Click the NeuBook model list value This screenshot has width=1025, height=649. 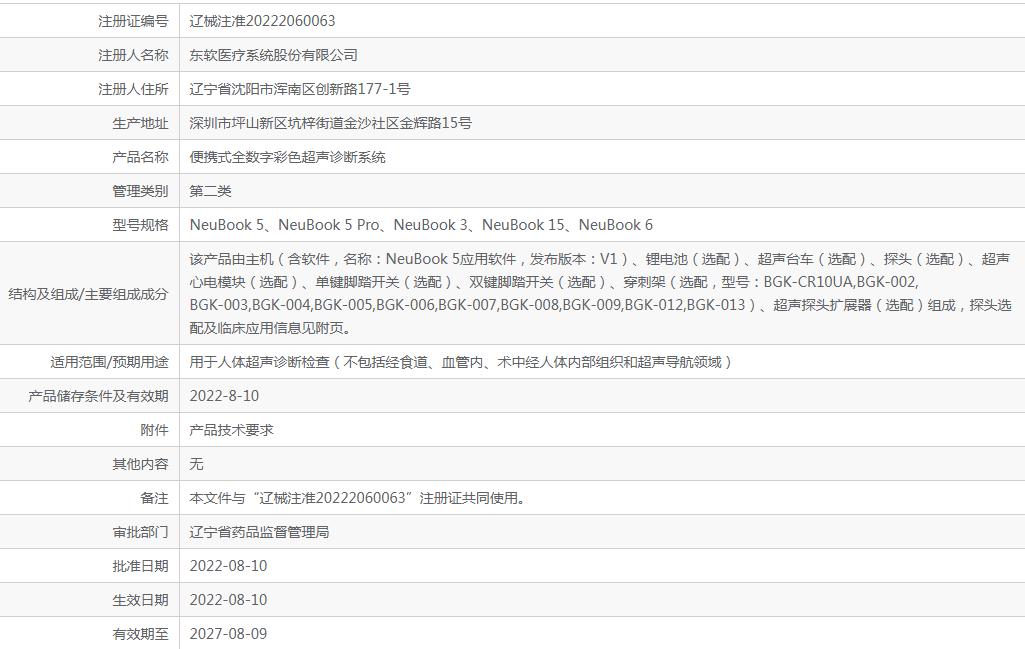point(421,225)
